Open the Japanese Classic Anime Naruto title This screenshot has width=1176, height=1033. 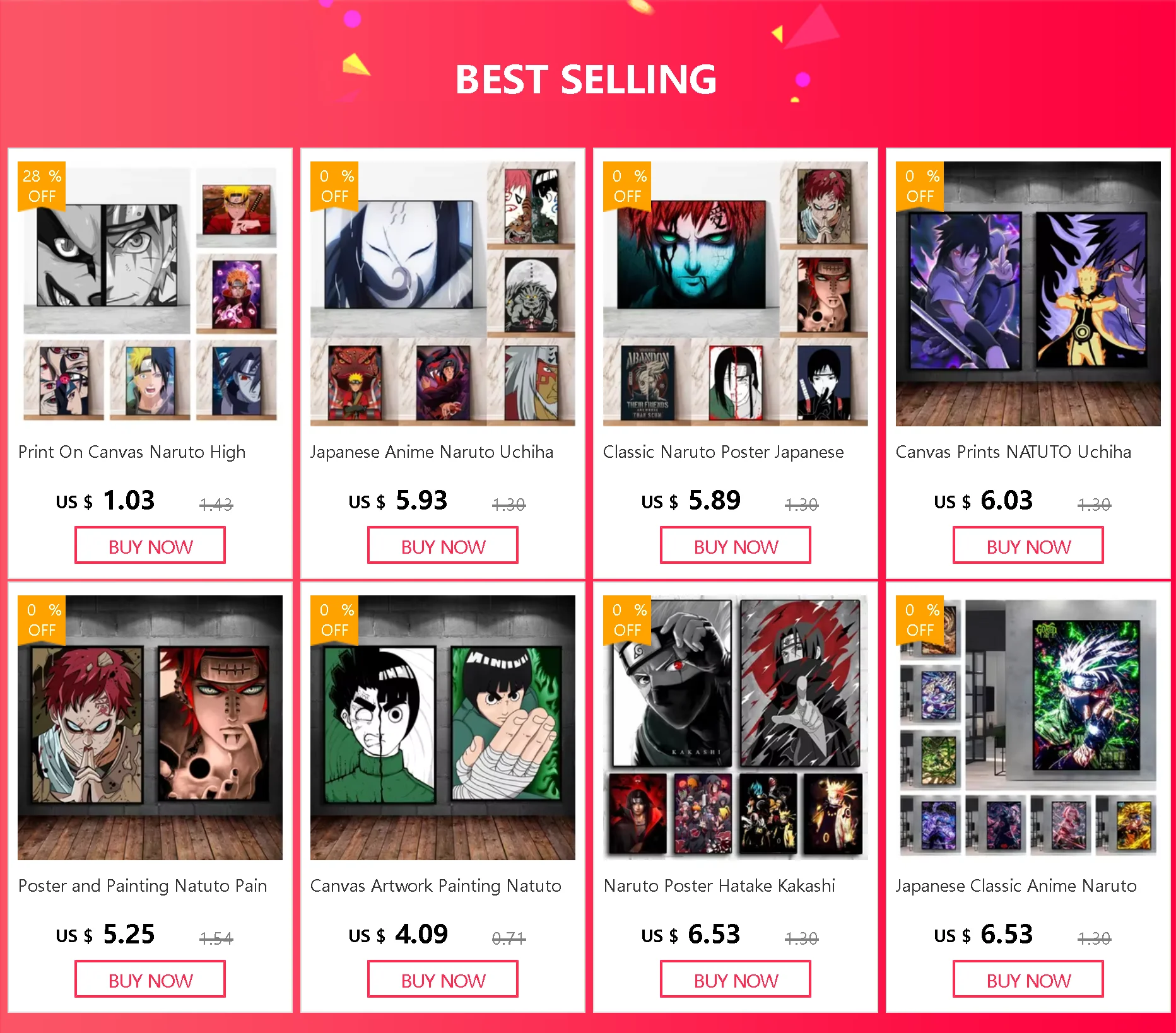click(x=1016, y=886)
